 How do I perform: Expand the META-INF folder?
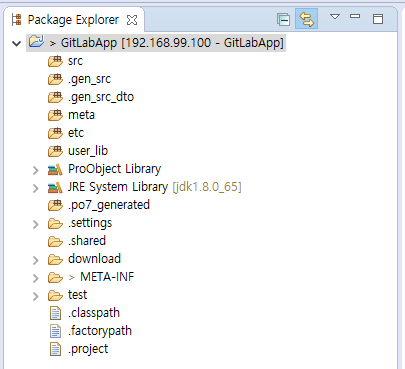pos(35,278)
